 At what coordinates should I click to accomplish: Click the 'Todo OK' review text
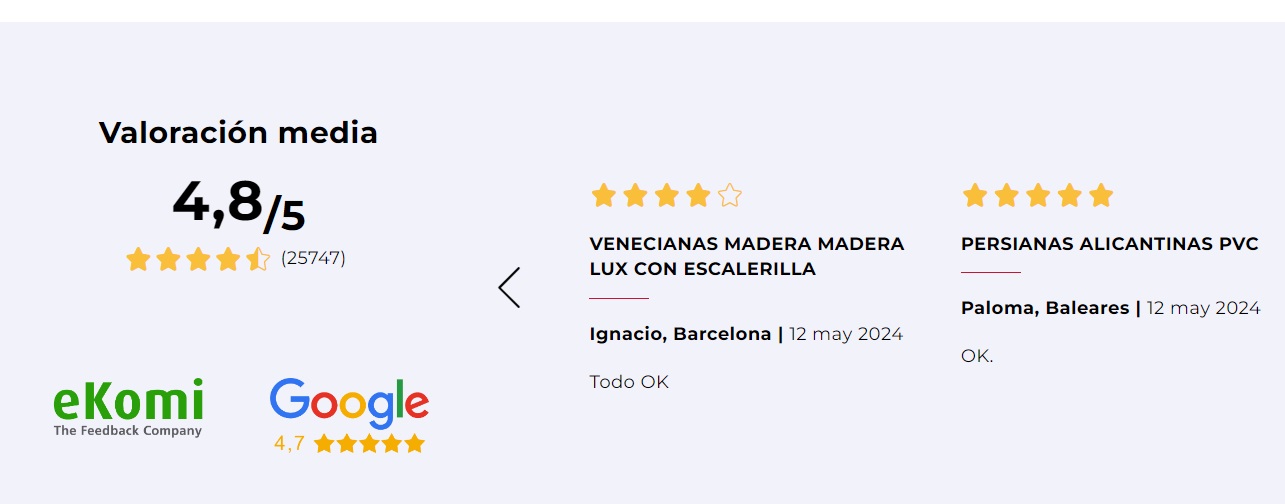click(629, 382)
